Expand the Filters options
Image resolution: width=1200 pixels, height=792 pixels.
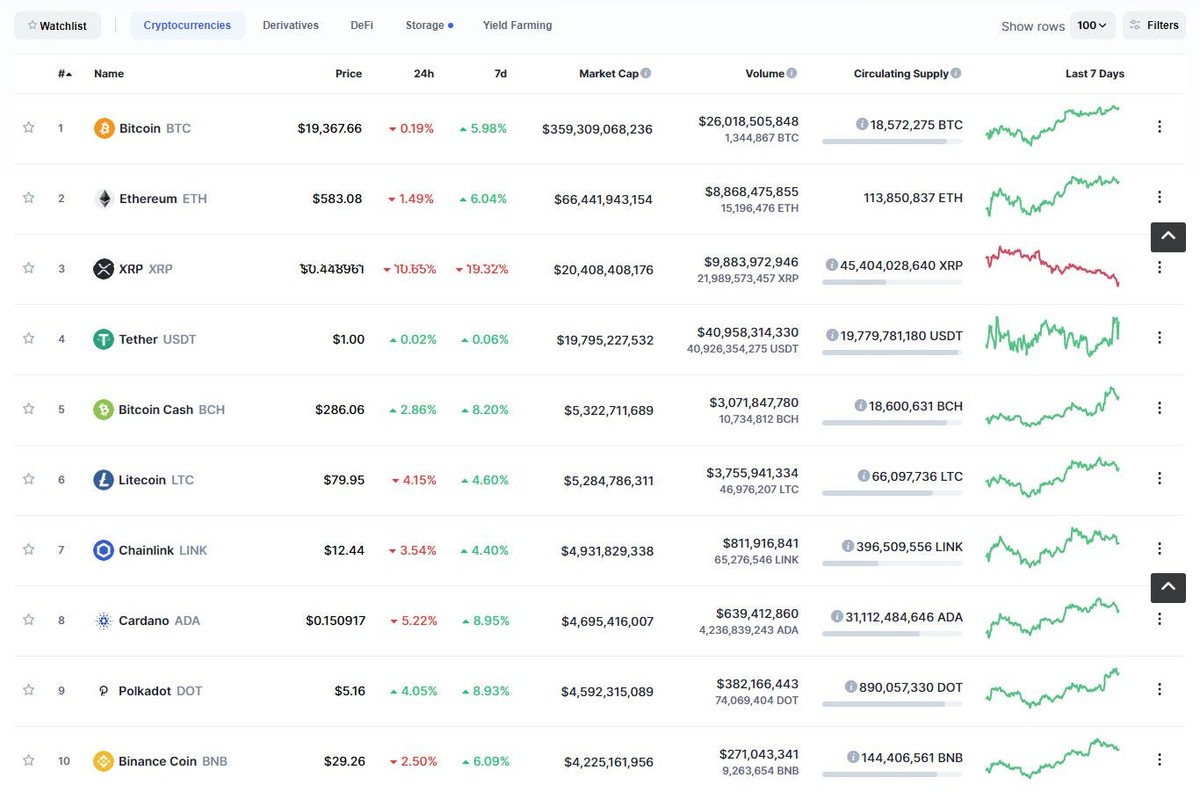tap(1154, 24)
